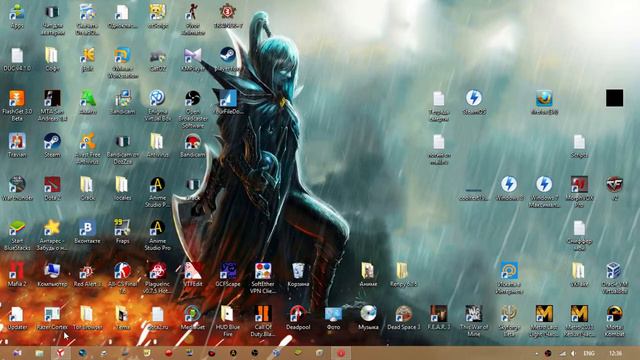The width and height of the screenshot is (640, 360).
Task: Launch MTA San Andreas shortcut
Action: point(52,99)
